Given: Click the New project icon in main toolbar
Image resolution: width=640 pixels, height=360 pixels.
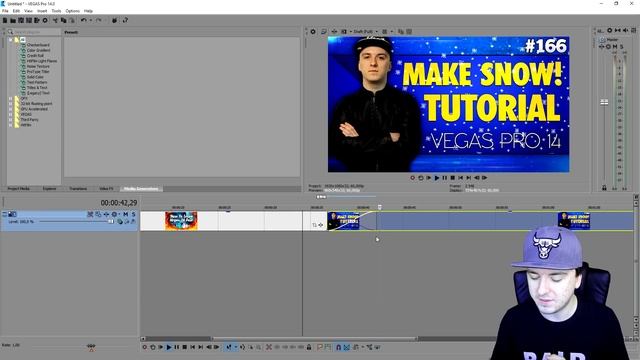Looking at the screenshot, I should pos(5,20).
